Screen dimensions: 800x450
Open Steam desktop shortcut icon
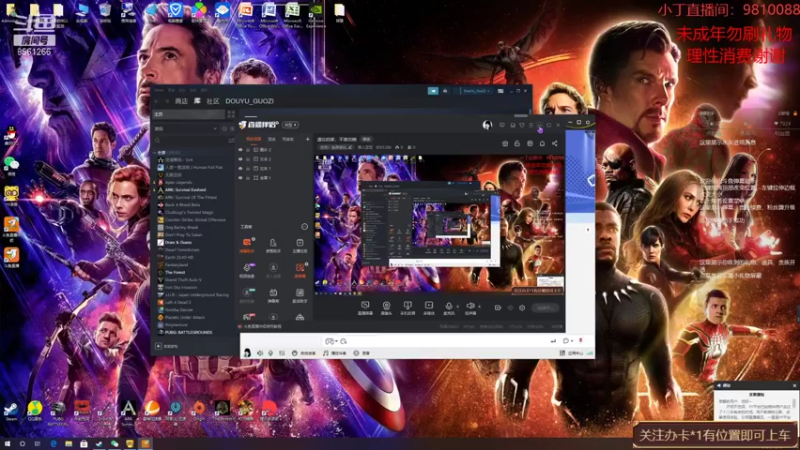[11, 410]
